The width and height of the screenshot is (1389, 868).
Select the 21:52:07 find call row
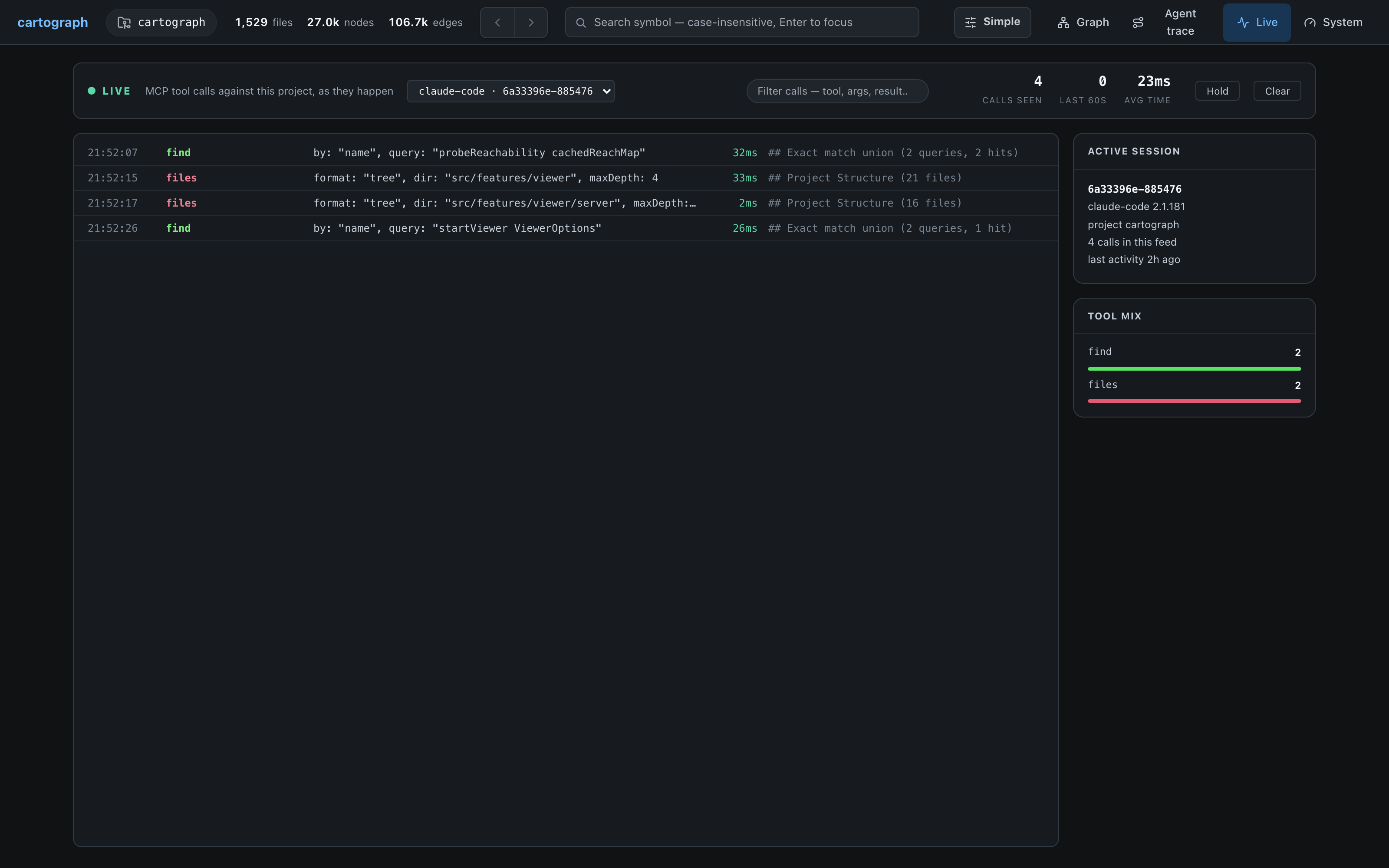(x=565, y=153)
